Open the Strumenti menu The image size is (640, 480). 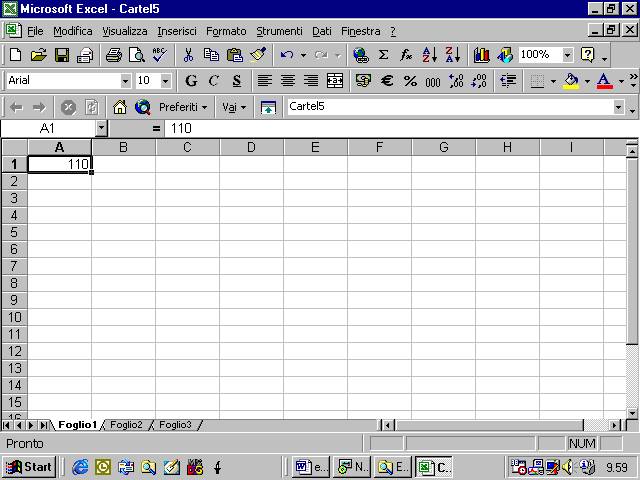coord(279,31)
